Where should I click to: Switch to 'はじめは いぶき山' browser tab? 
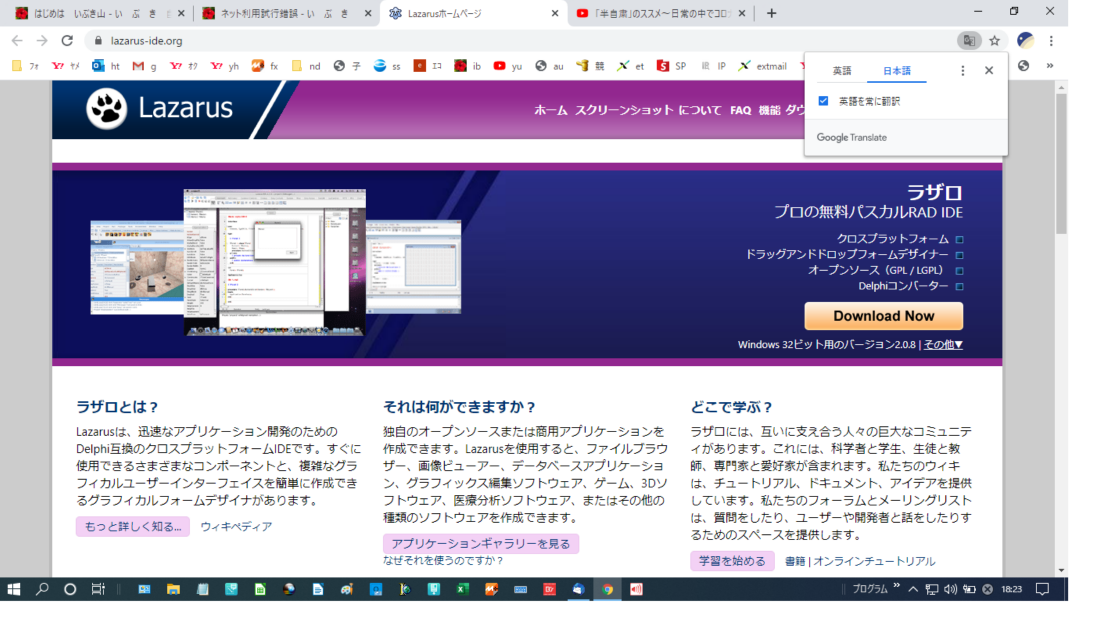[x=100, y=13]
